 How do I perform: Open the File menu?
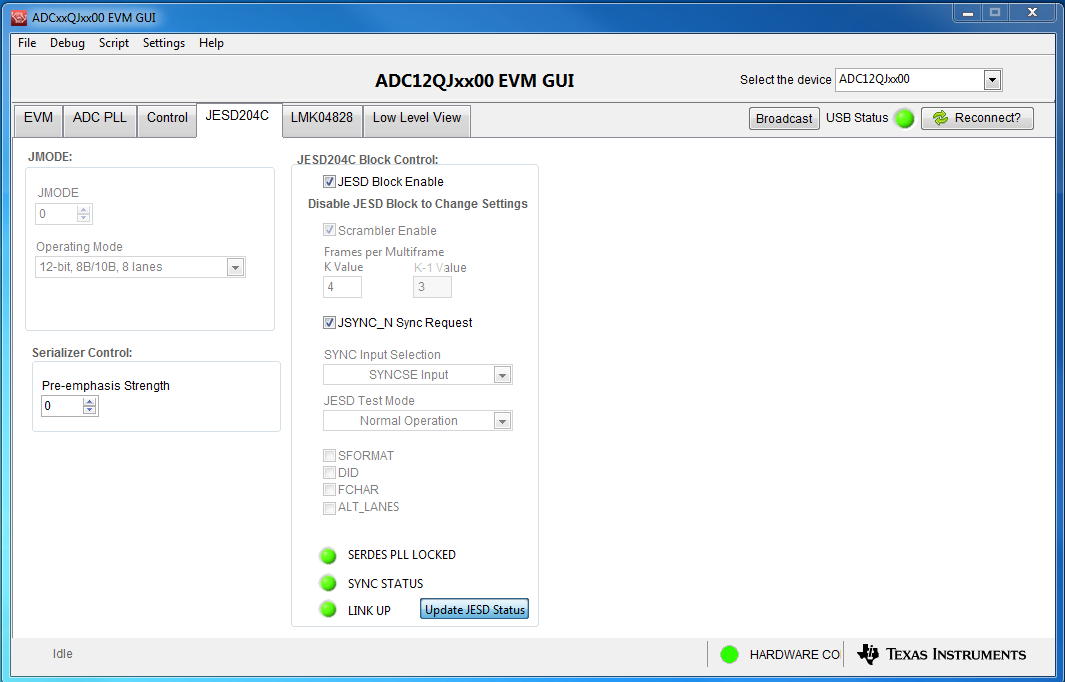point(27,43)
